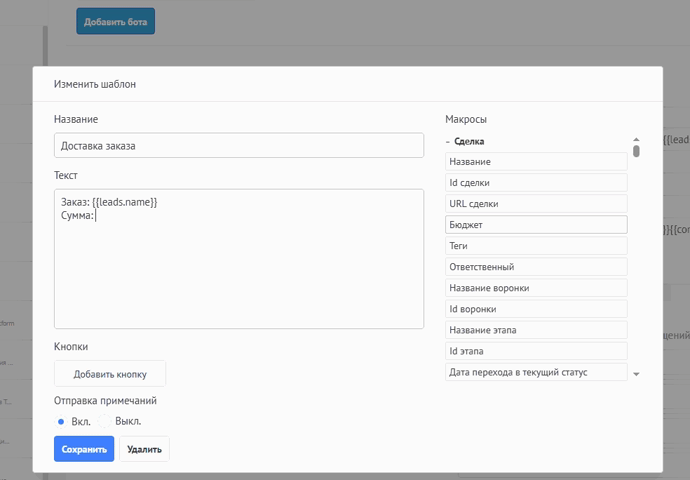This screenshot has width=690, height=480.
Task: Insert Дата перехода в текущий статус macro
Action: pyautogui.click(x=536, y=372)
